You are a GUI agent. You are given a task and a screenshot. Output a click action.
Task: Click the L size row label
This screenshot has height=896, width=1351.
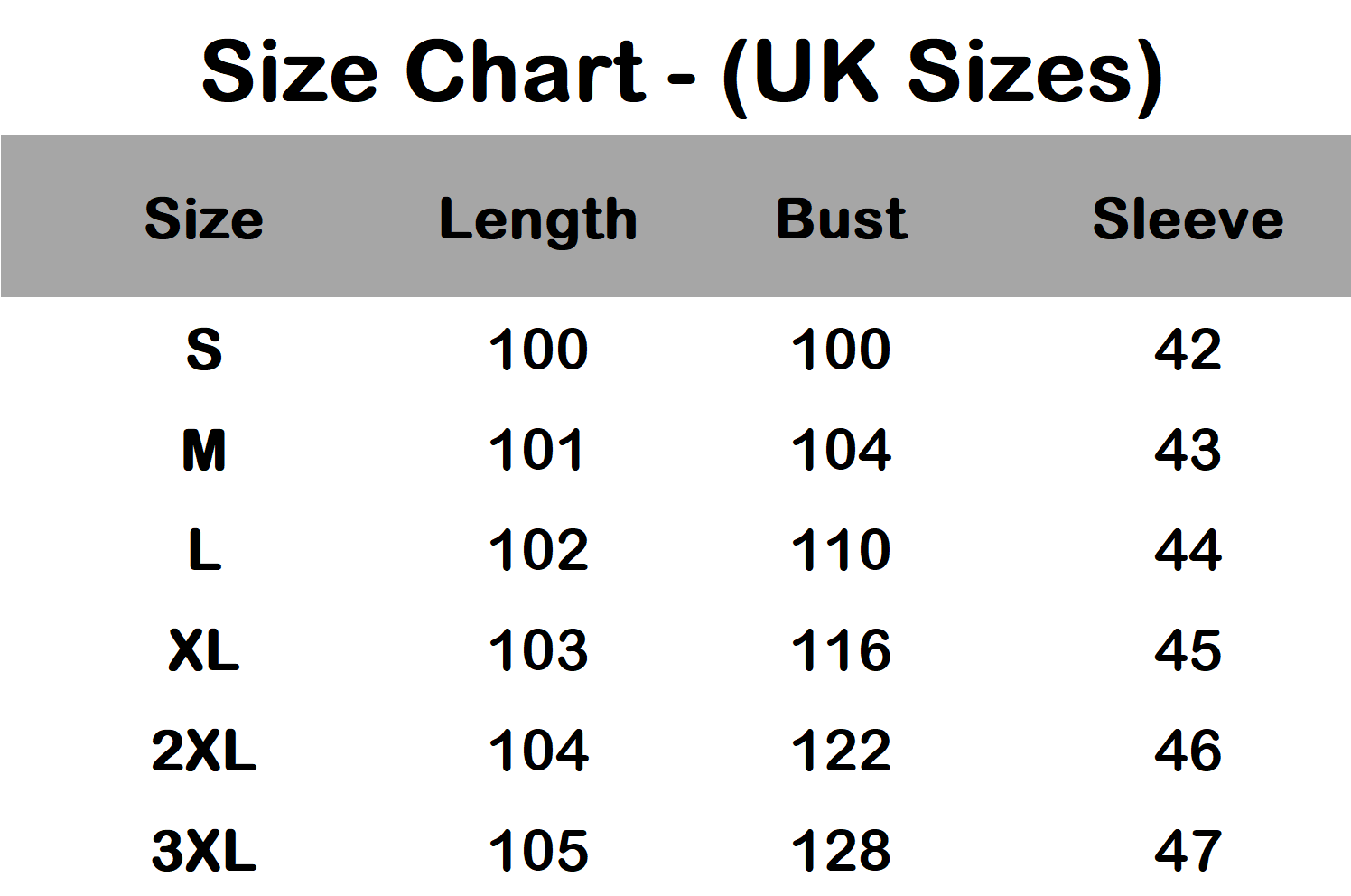(x=205, y=550)
